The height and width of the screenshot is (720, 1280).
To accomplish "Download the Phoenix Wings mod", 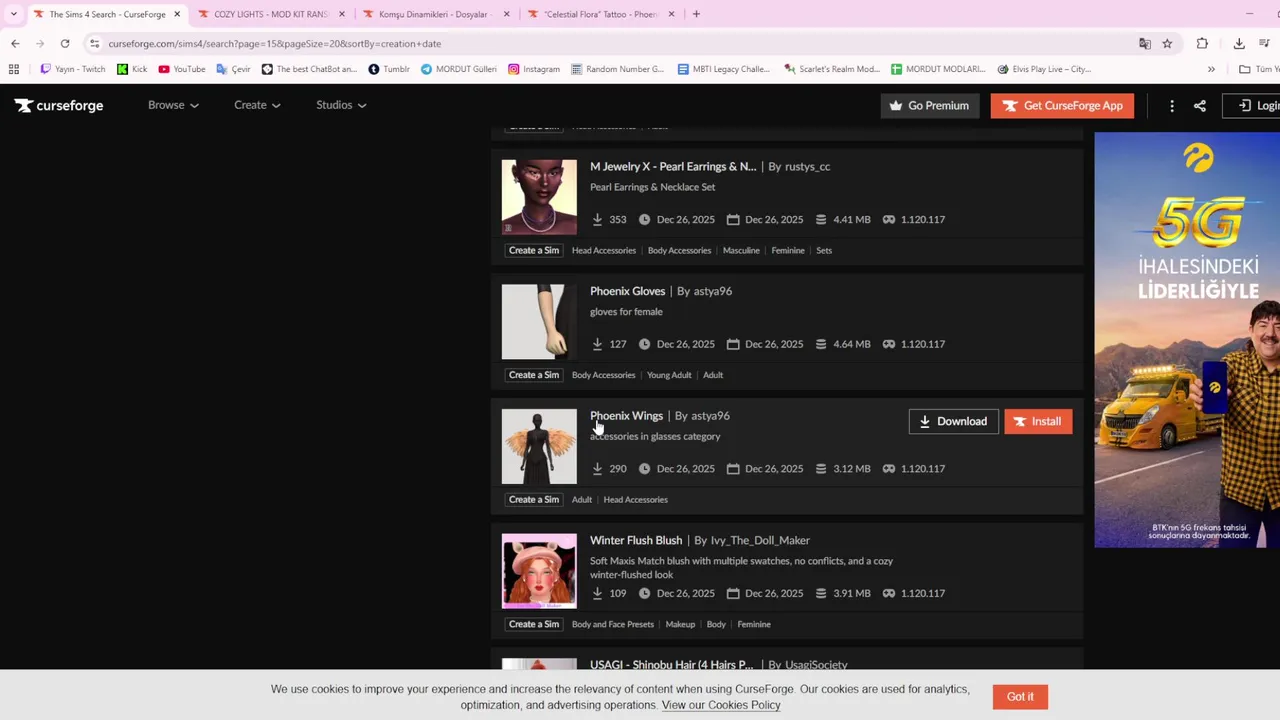I will pos(953,422).
